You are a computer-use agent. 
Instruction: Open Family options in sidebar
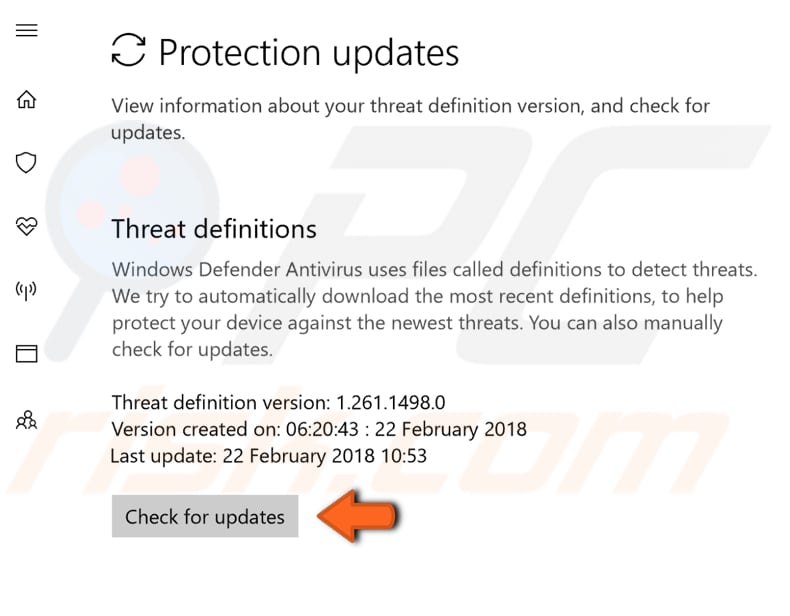click(x=27, y=420)
